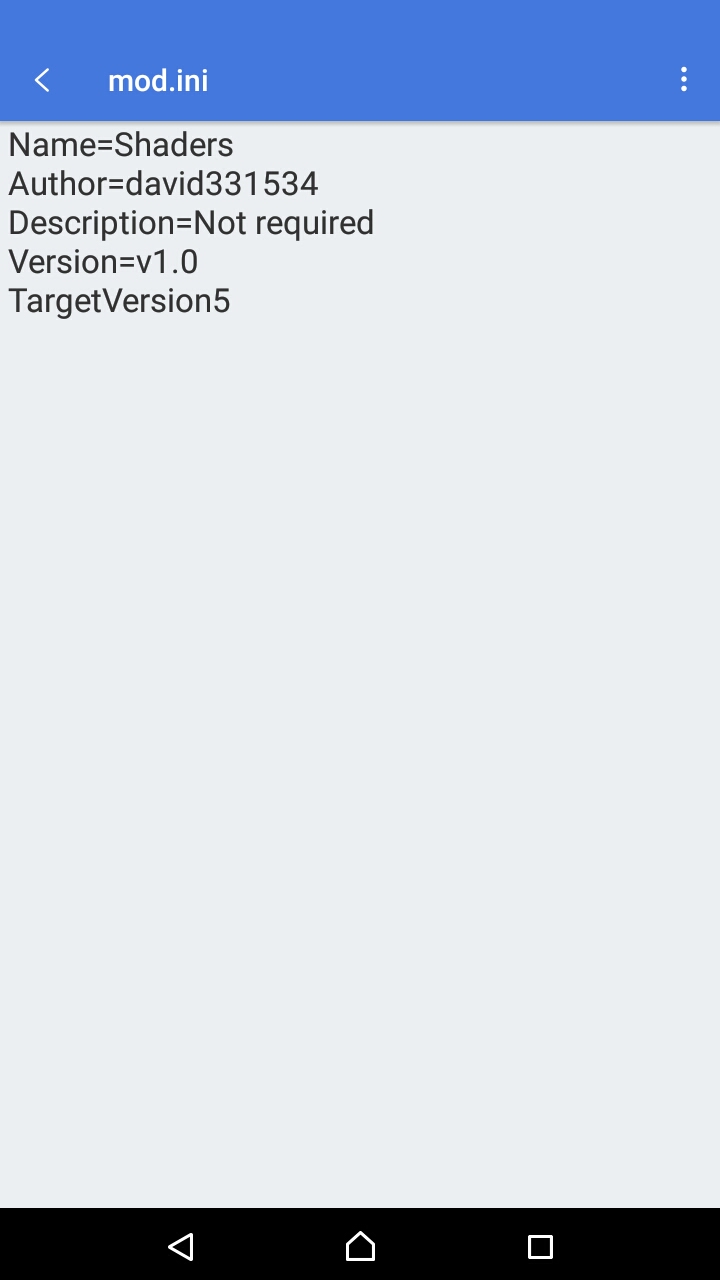Screen dimensions: 720x1280
Task: Place the cursor on the Name=Shaders line
Action: [121, 145]
